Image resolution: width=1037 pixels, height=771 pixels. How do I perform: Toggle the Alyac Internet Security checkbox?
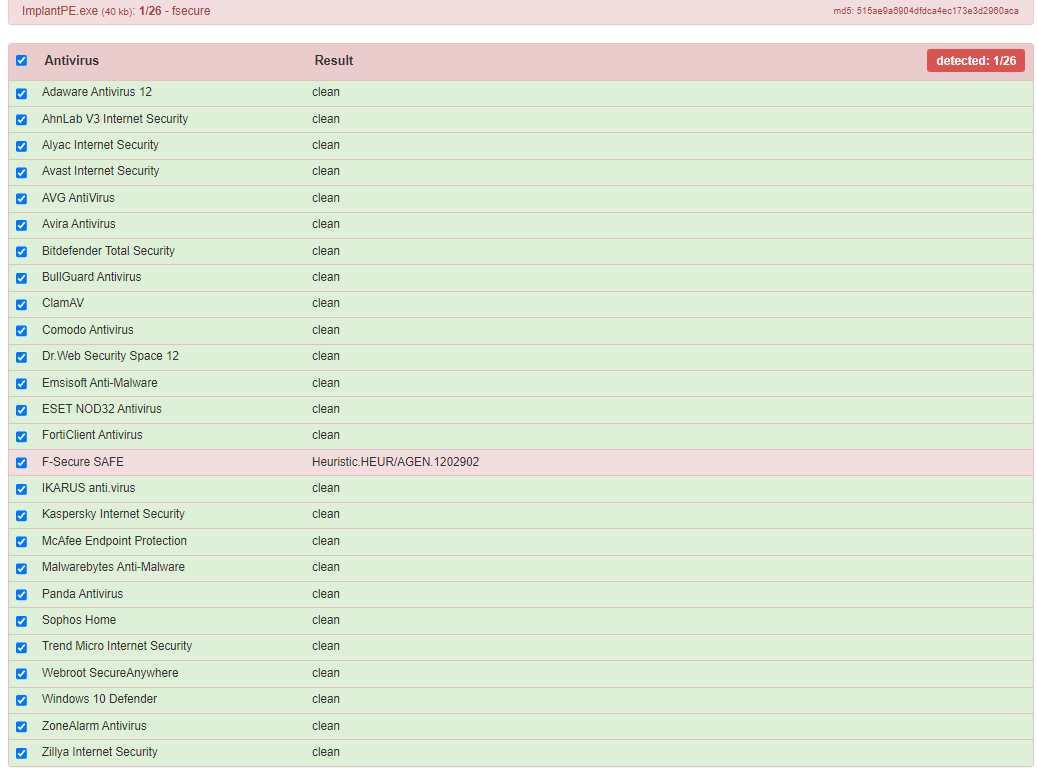point(22,146)
